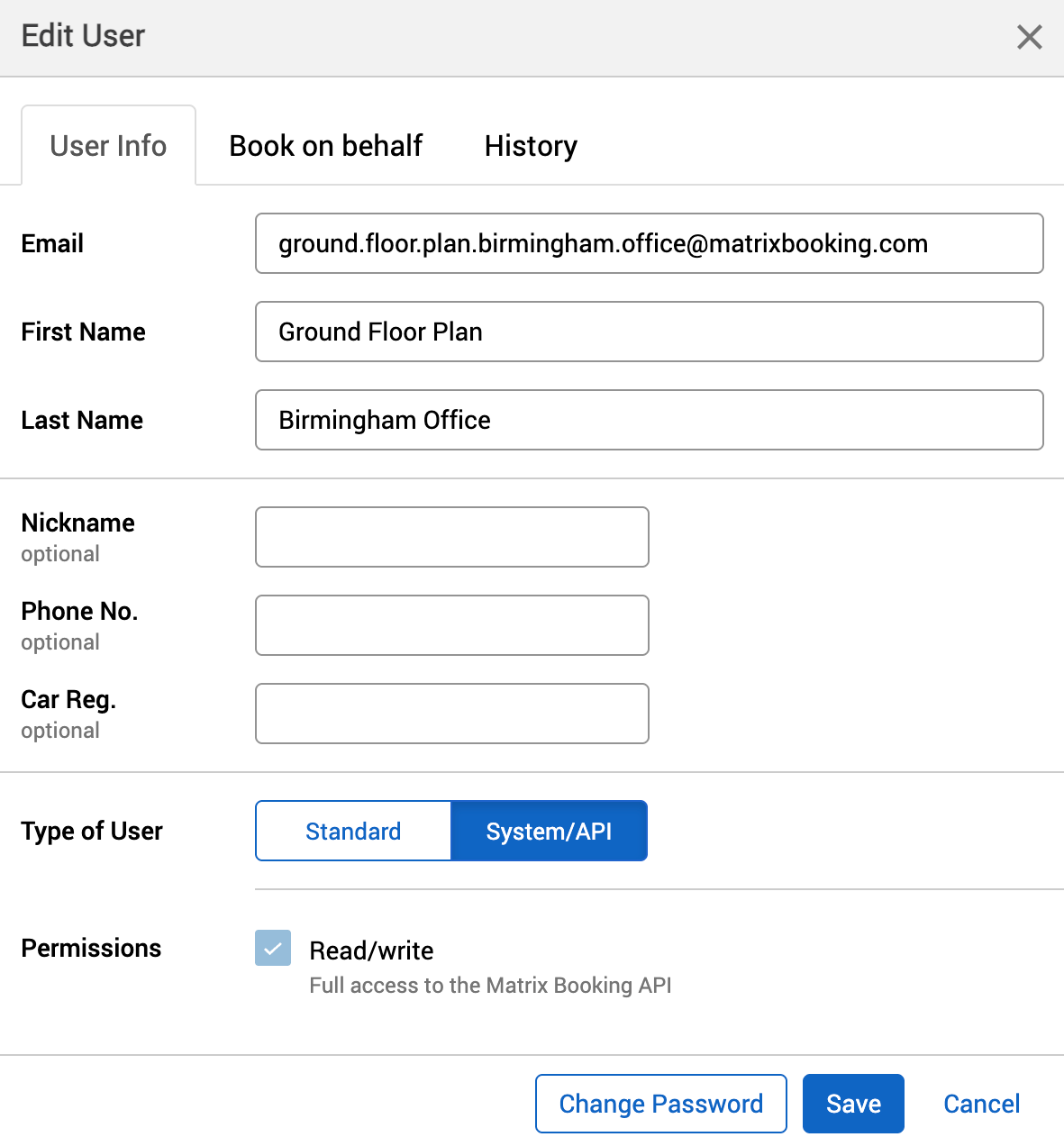Click the Nickname label
Viewport: 1064px width, 1146px height.
tap(77, 523)
